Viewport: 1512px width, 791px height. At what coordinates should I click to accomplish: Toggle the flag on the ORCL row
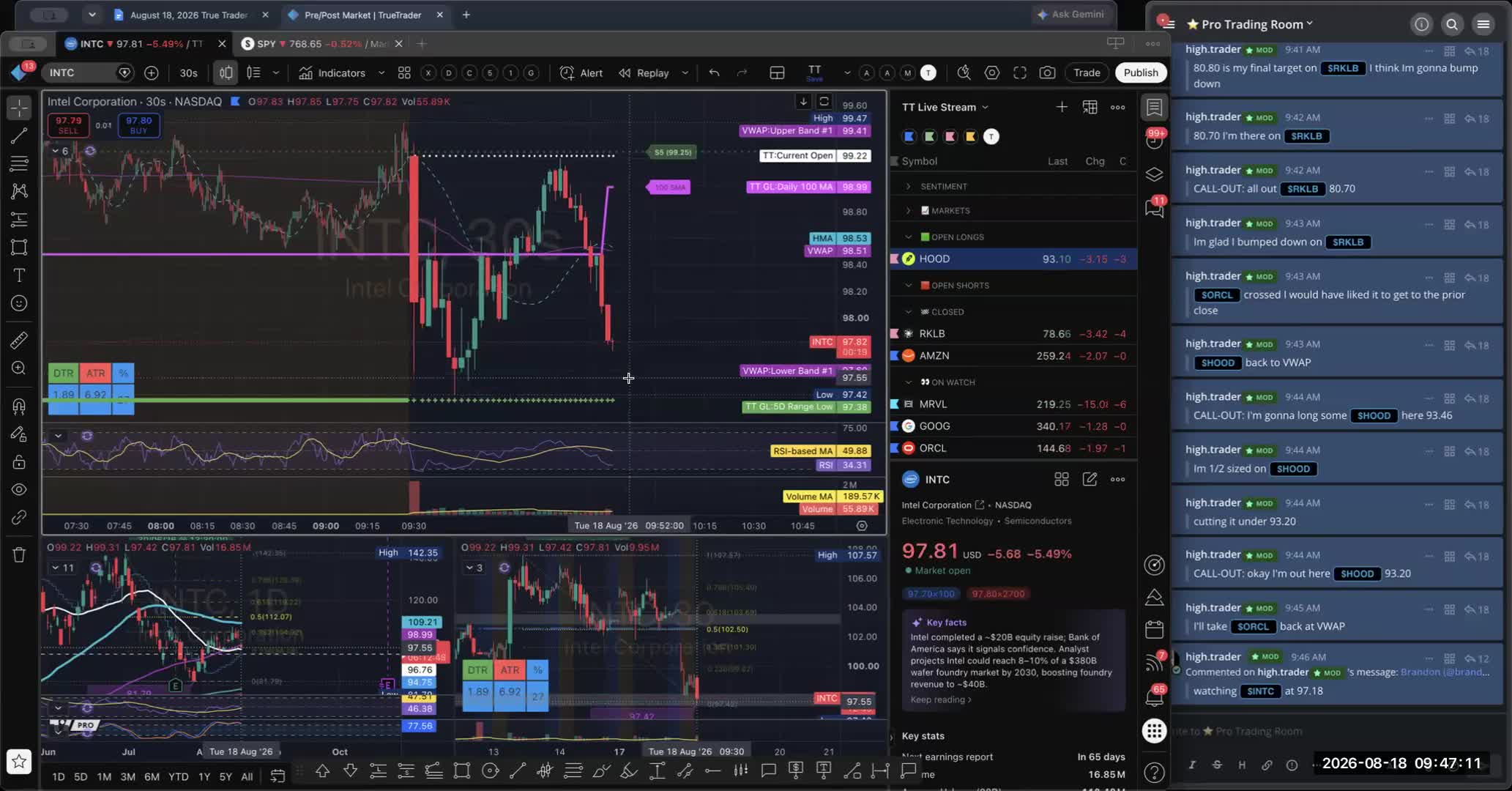pyautogui.click(x=894, y=448)
